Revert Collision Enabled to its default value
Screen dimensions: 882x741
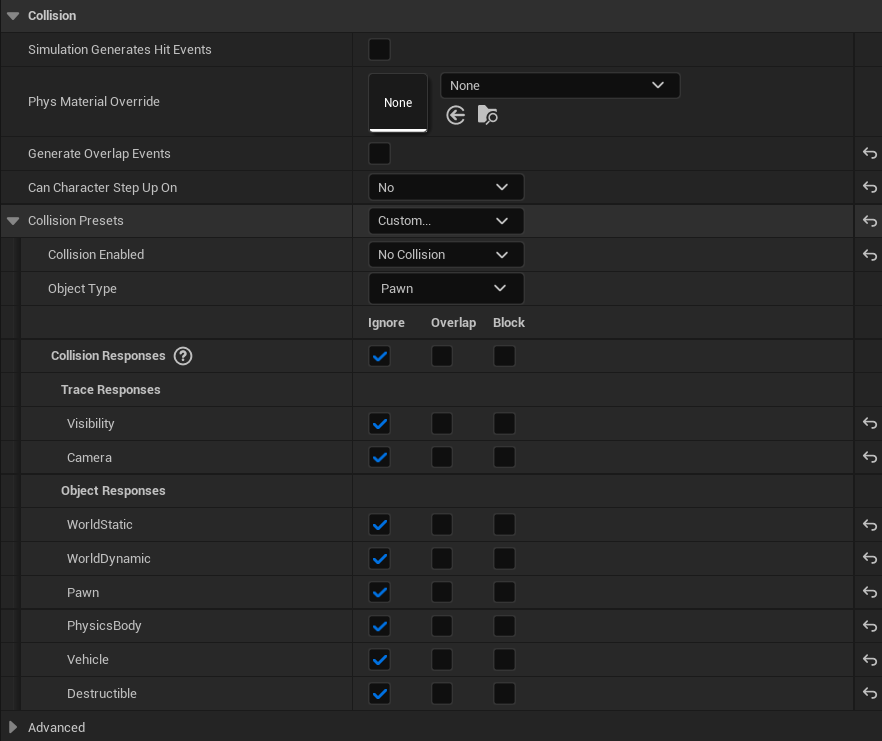pos(869,255)
